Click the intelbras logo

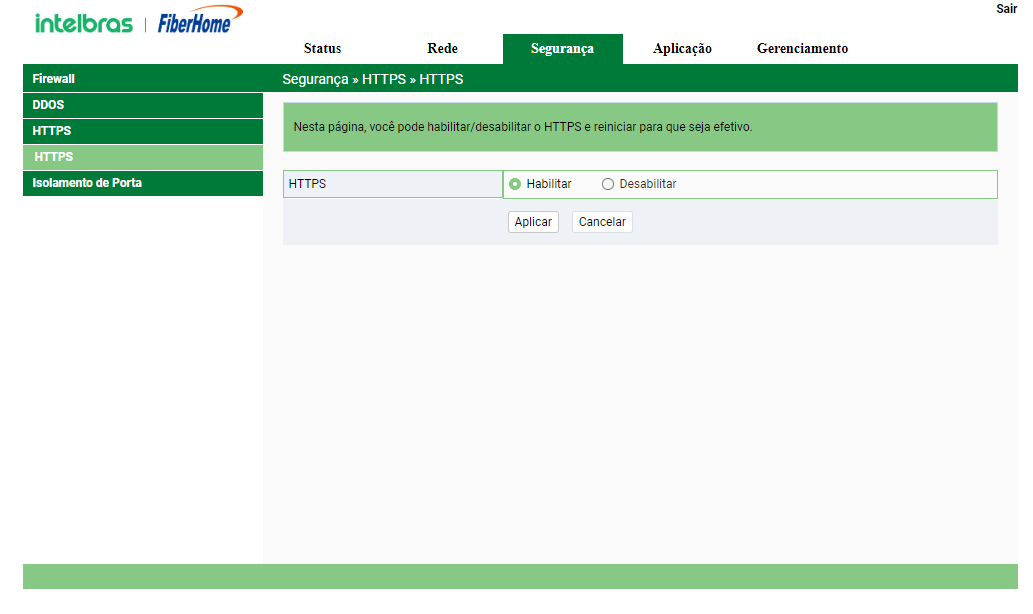point(84,23)
